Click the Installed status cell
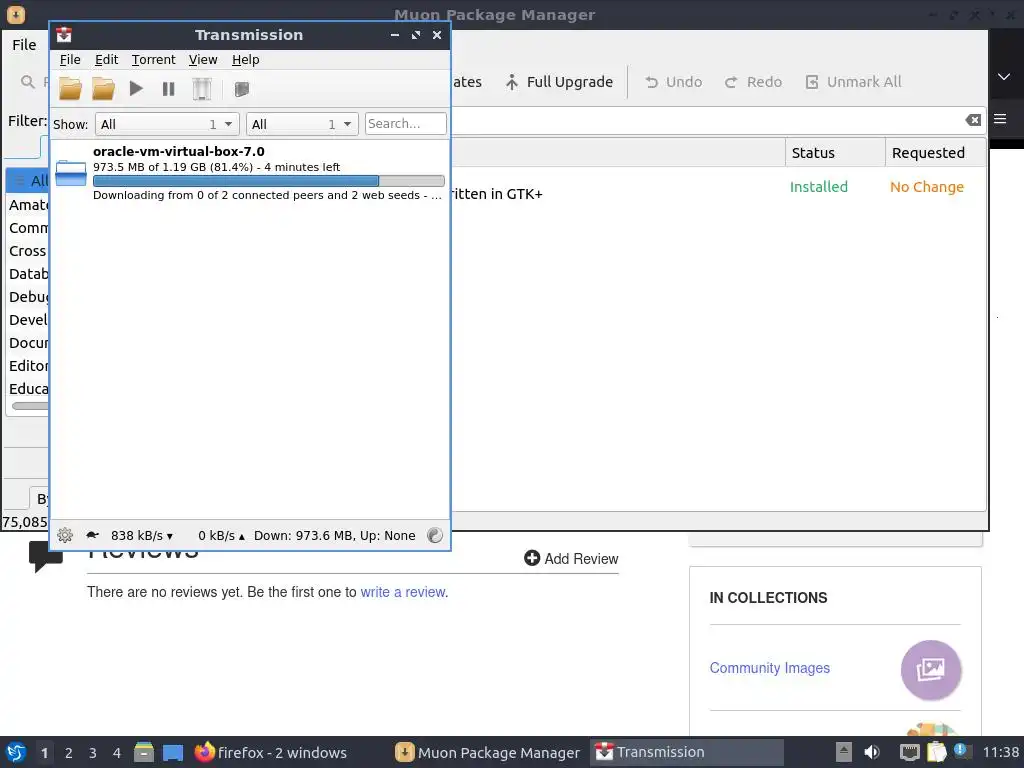The image size is (1024, 768). [818, 187]
